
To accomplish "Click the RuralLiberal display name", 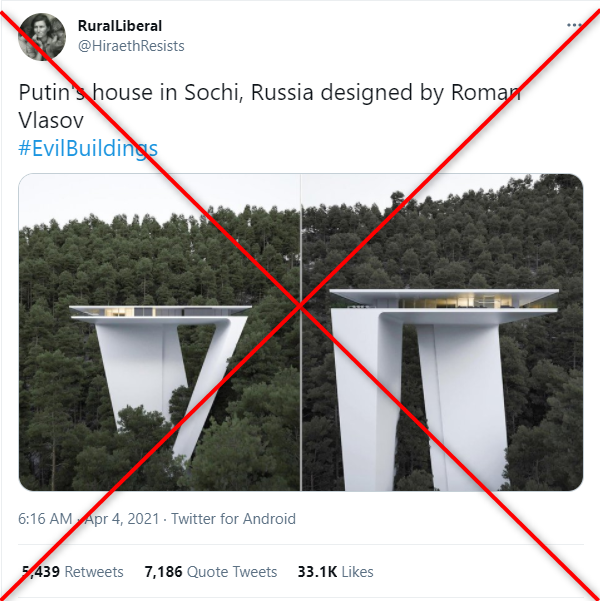I will coord(120,26).
